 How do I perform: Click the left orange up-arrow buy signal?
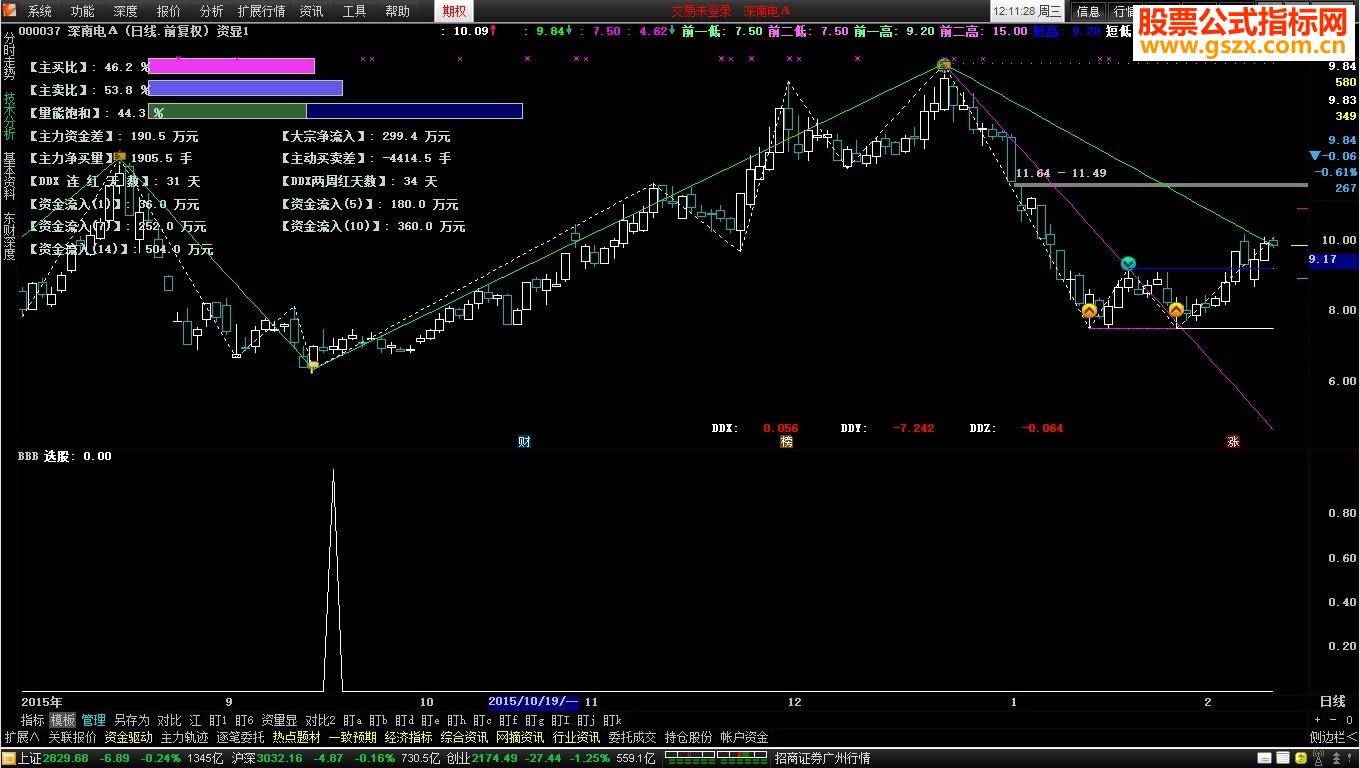pyautogui.click(x=1089, y=311)
